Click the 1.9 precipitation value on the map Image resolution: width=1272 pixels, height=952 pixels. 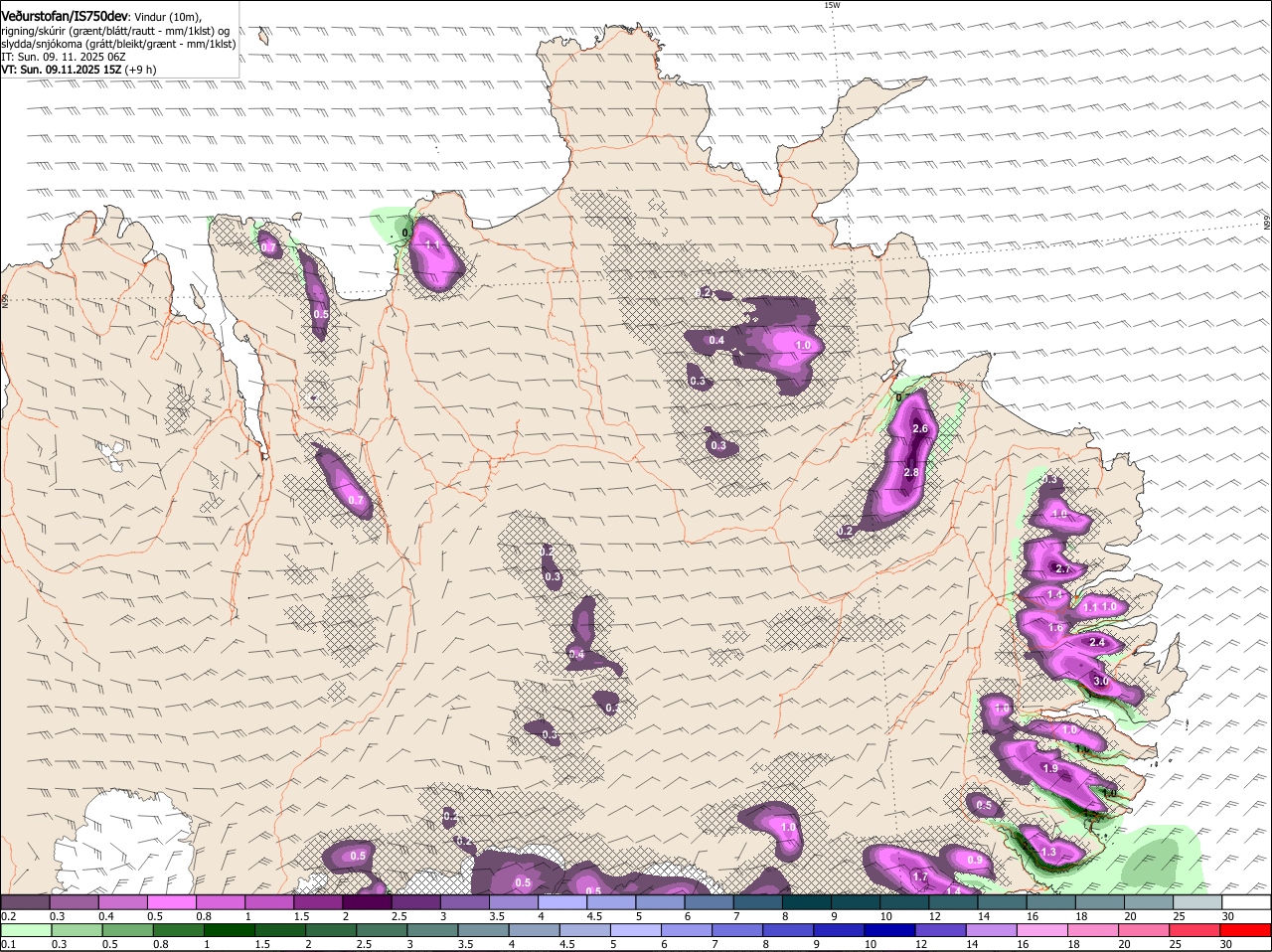click(x=1050, y=769)
